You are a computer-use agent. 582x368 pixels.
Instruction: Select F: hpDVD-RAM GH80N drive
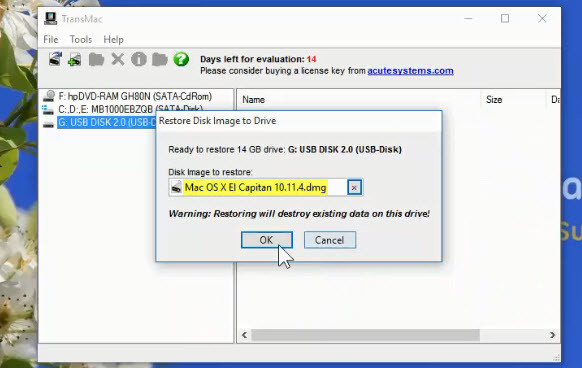click(x=135, y=96)
